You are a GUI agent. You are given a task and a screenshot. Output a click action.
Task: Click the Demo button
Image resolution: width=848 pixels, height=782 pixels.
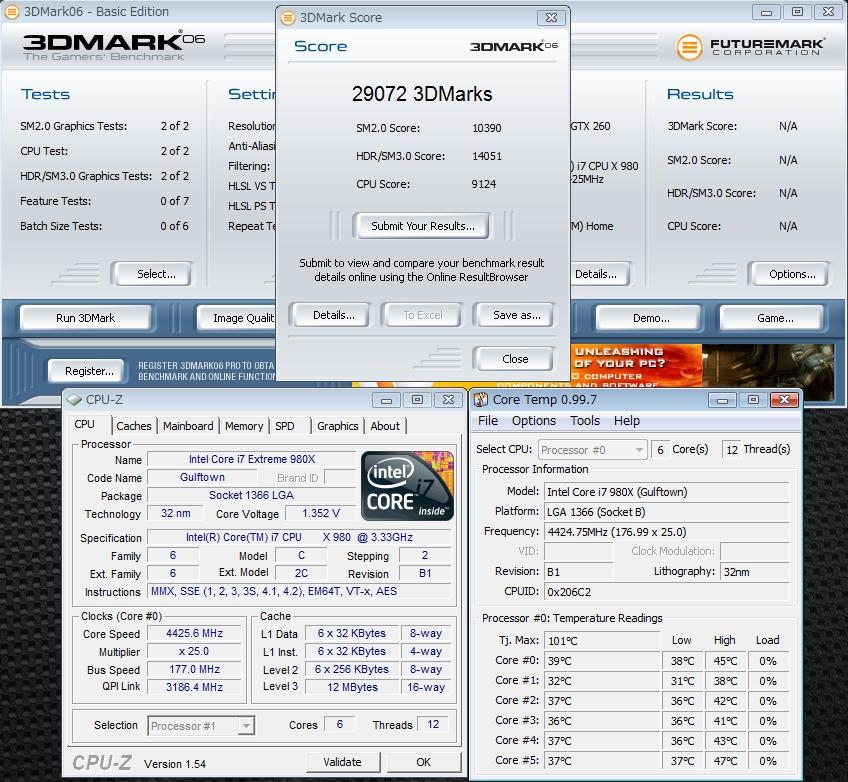(x=651, y=318)
